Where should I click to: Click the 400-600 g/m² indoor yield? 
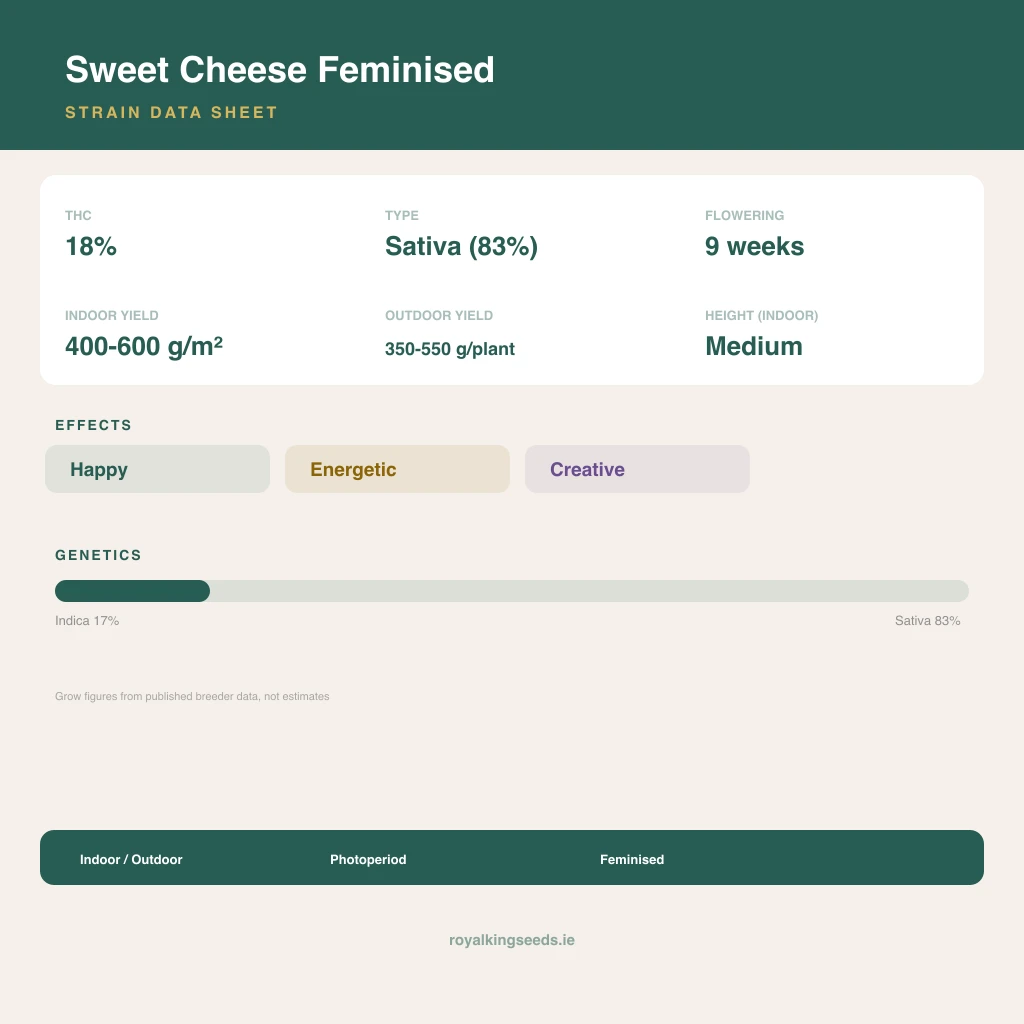[144, 346]
